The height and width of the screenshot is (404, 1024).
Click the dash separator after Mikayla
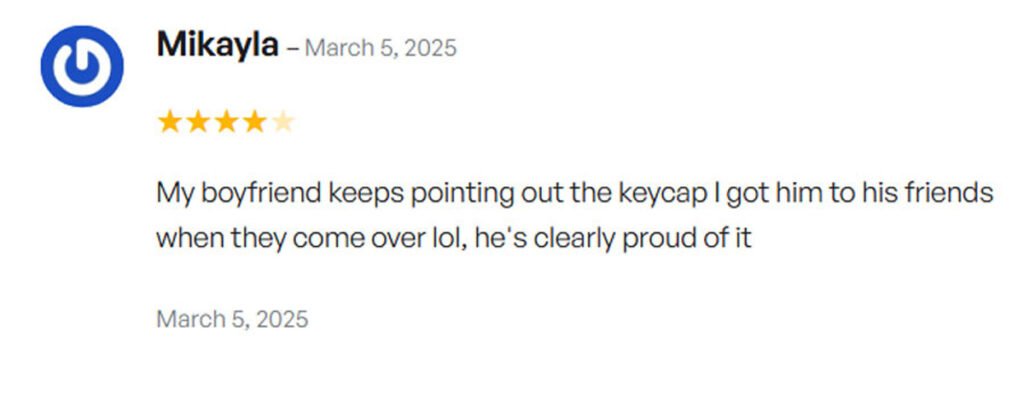point(292,49)
